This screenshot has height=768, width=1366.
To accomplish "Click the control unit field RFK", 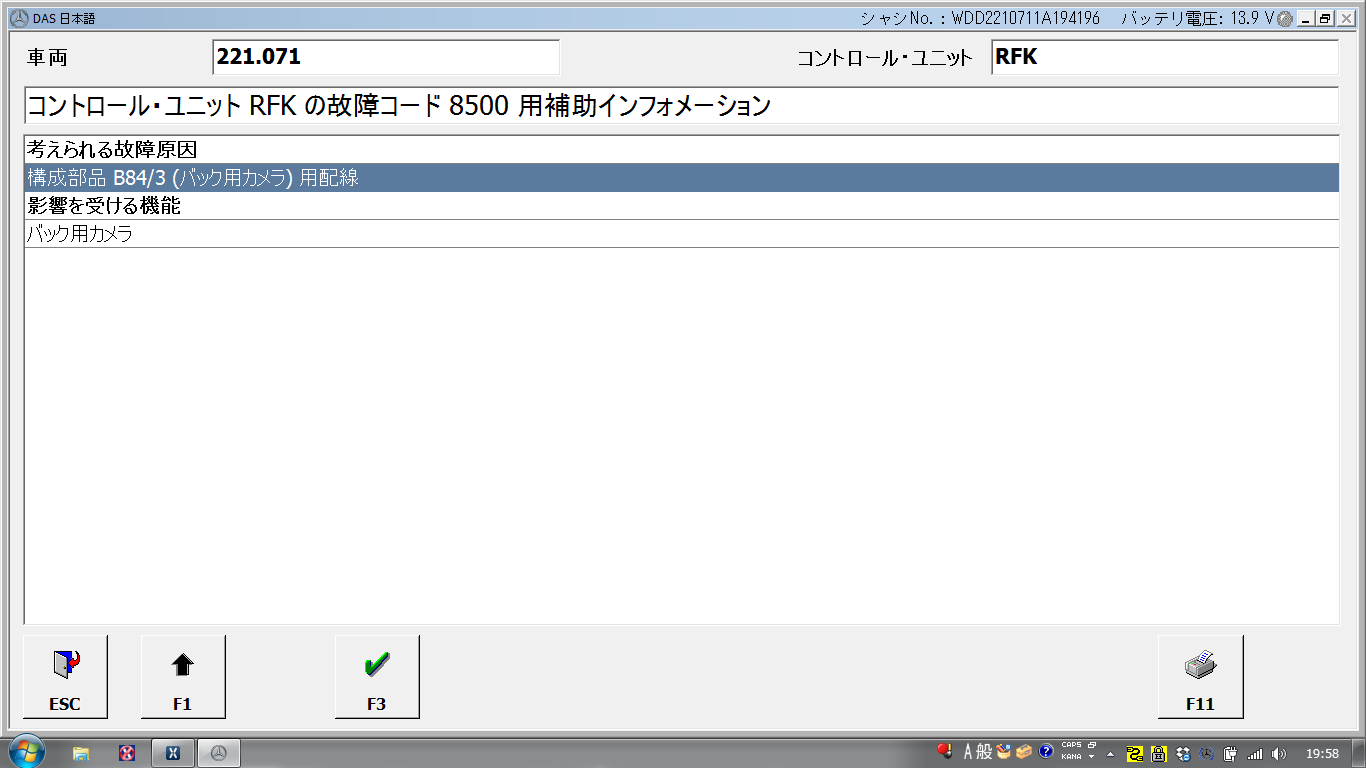I will (x=1165, y=57).
